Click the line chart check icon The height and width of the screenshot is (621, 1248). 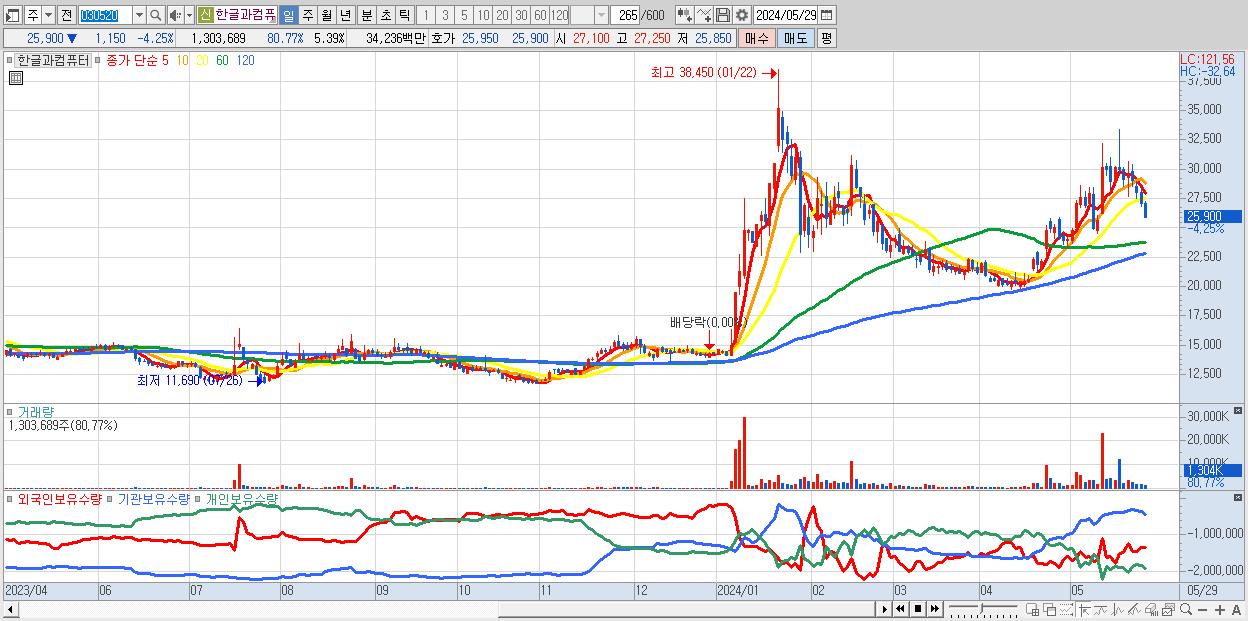click(704, 15)
